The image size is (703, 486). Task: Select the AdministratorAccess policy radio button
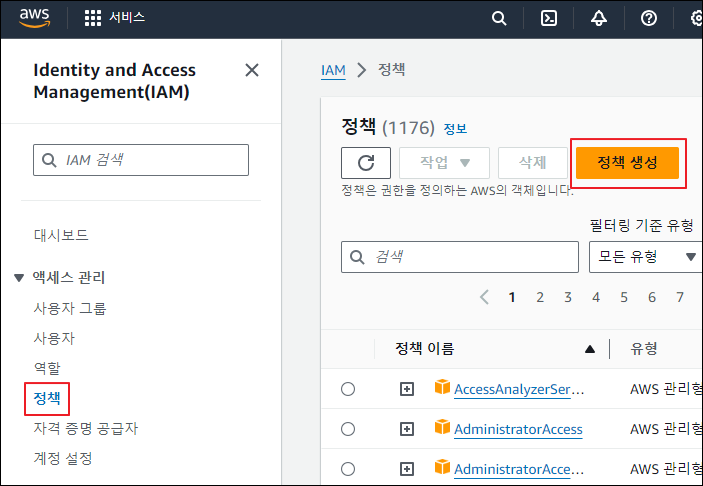[348, 429]
